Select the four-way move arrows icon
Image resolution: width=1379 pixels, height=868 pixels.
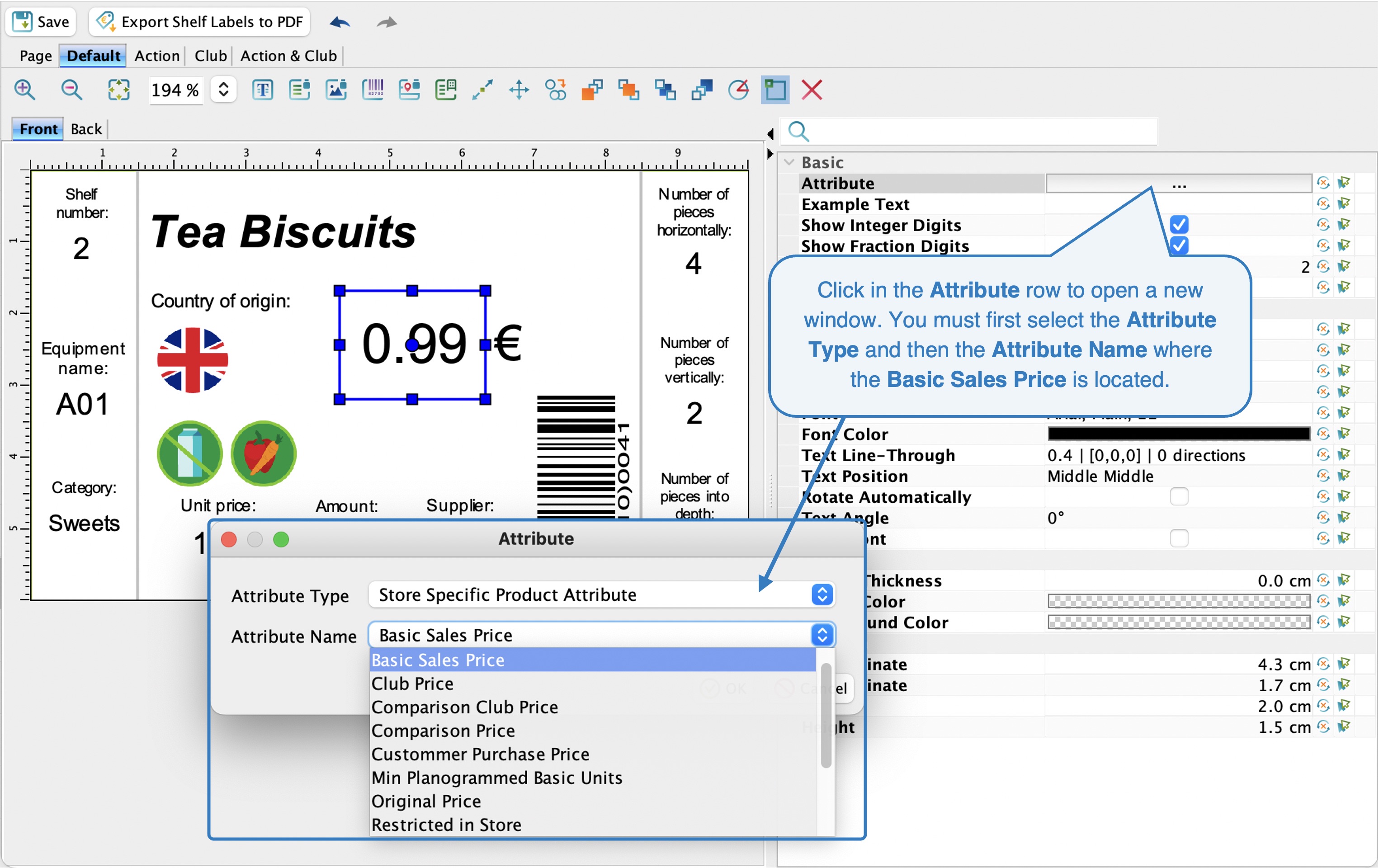point(519,90)
